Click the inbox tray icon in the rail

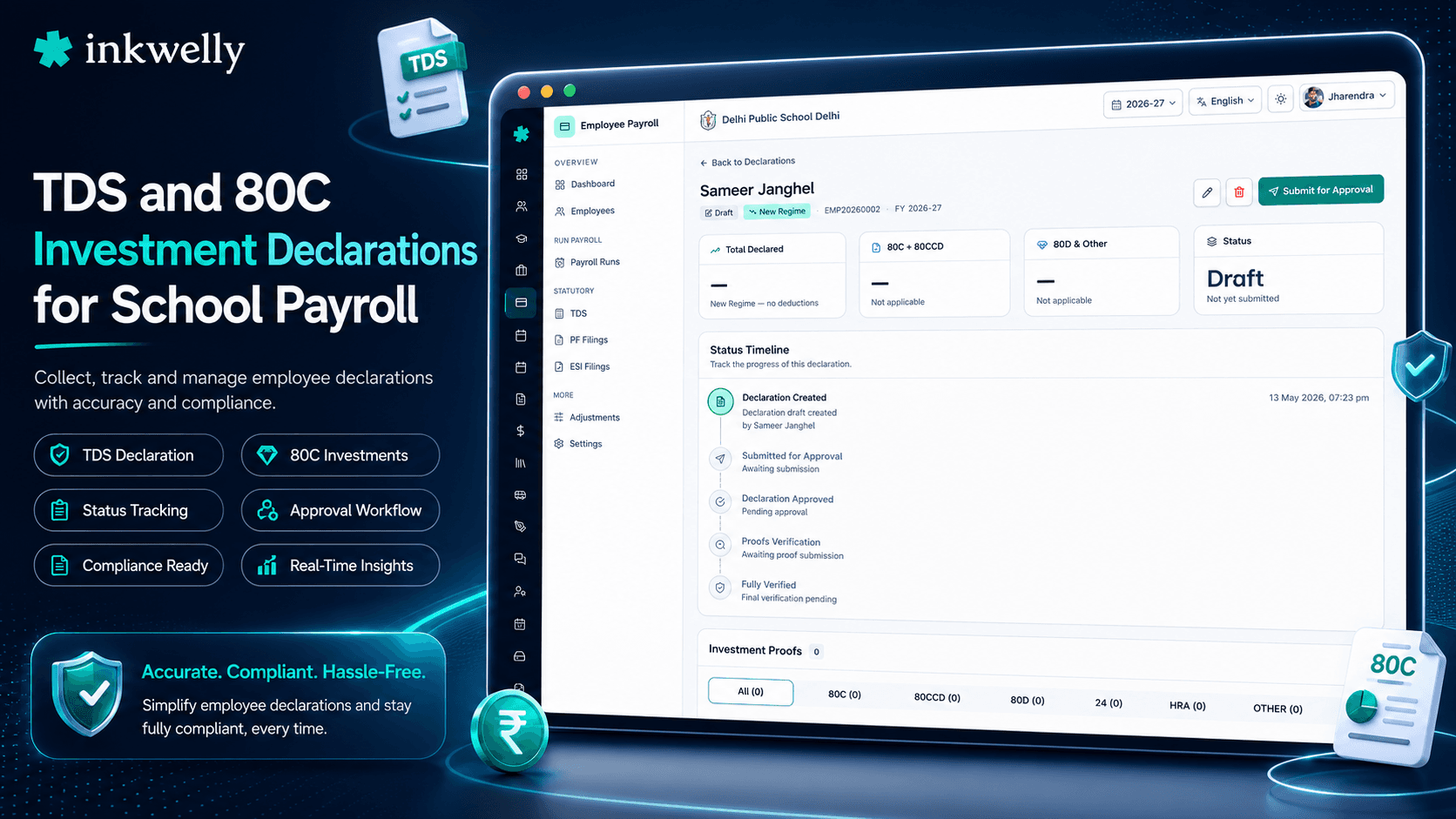(x=520, y=655)
